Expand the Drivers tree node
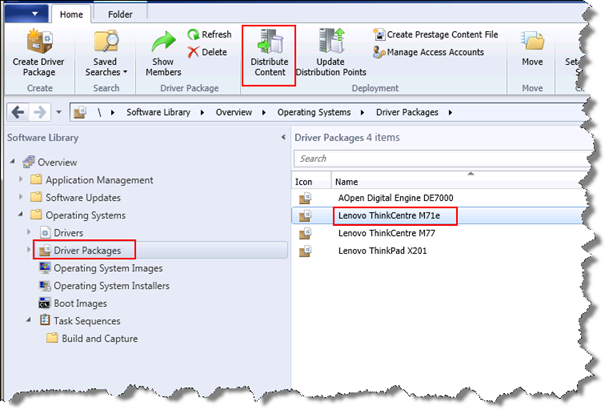The height and width of the screenshot is (410, 605). point(29,232)
